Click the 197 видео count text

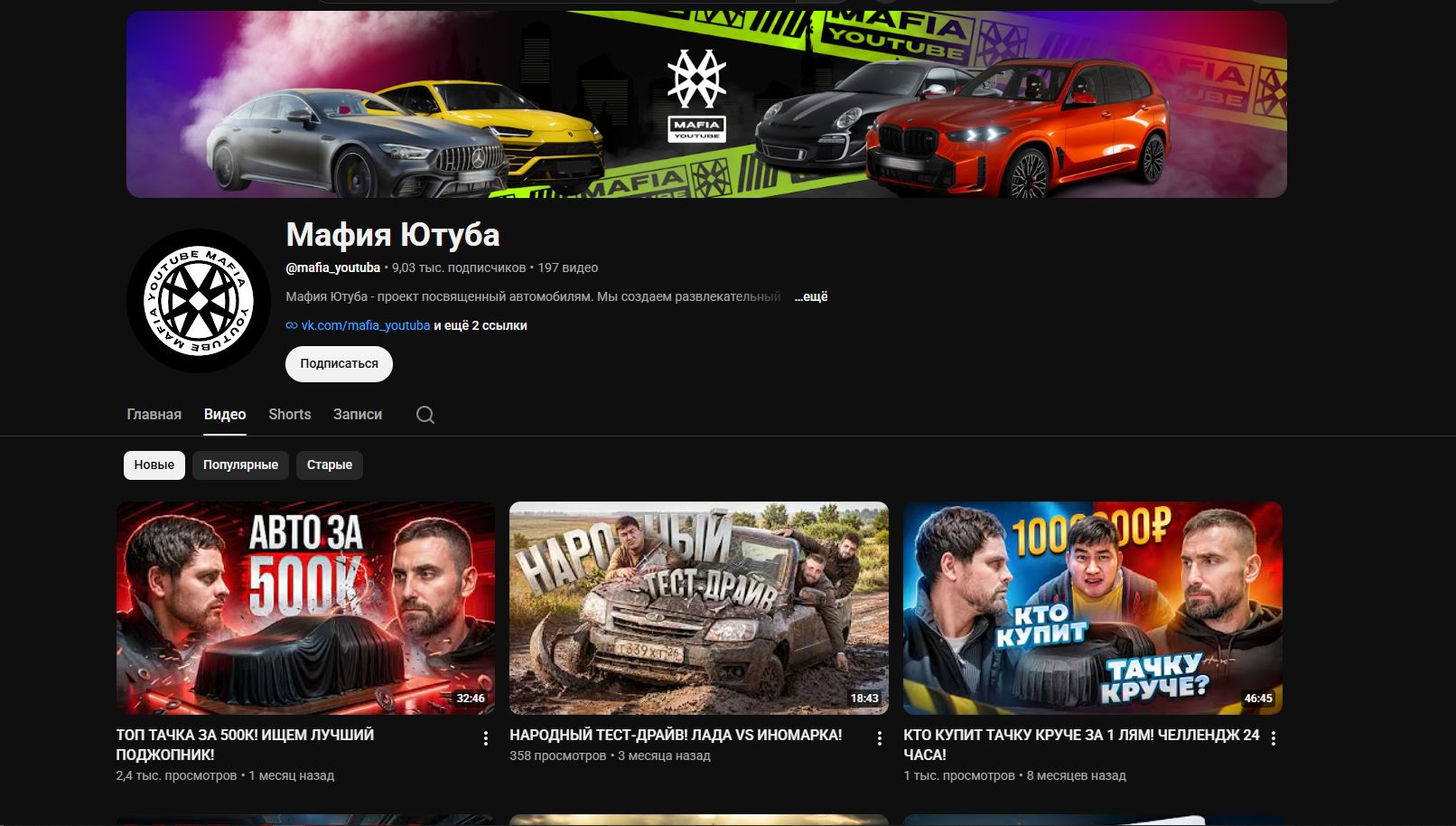coord(568,268)
